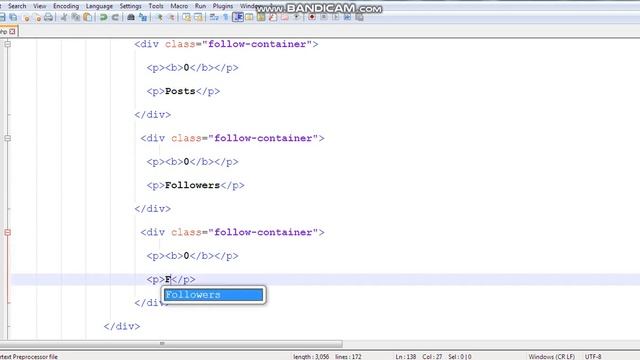Open the Search menu

(17, 6)
